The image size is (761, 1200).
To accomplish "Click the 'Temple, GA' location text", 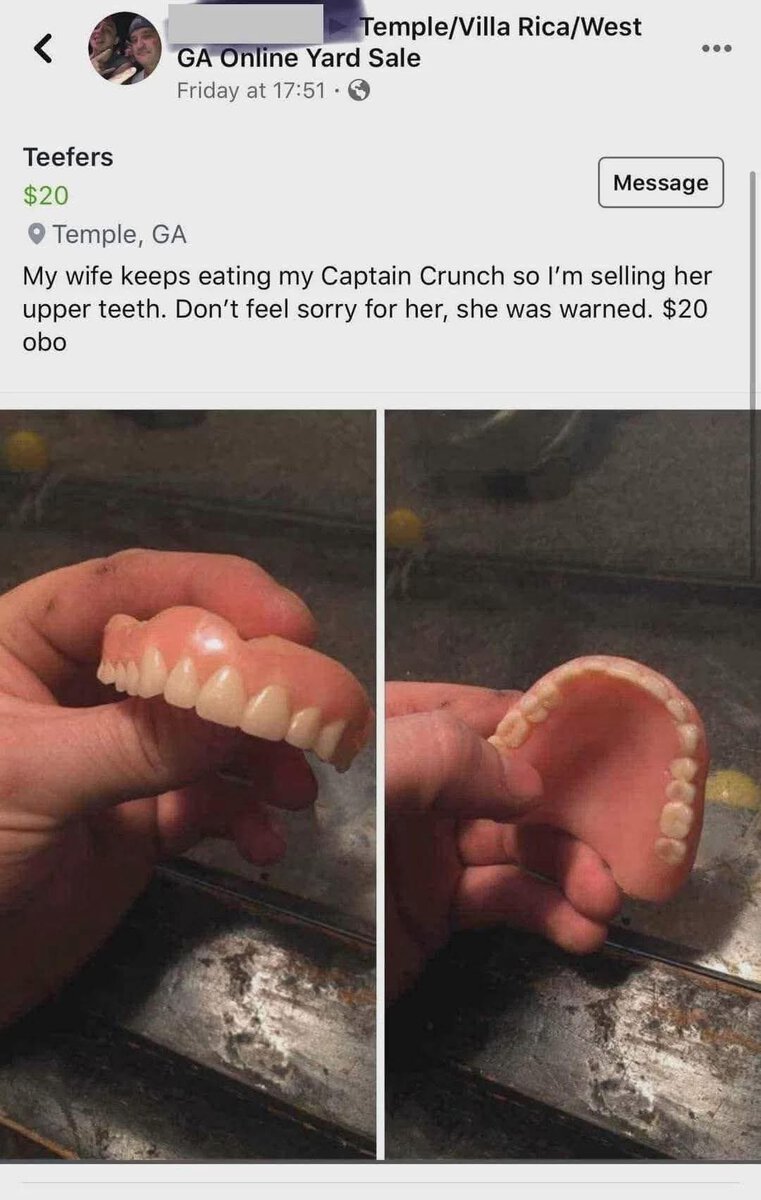I will (x=119, y=235).
